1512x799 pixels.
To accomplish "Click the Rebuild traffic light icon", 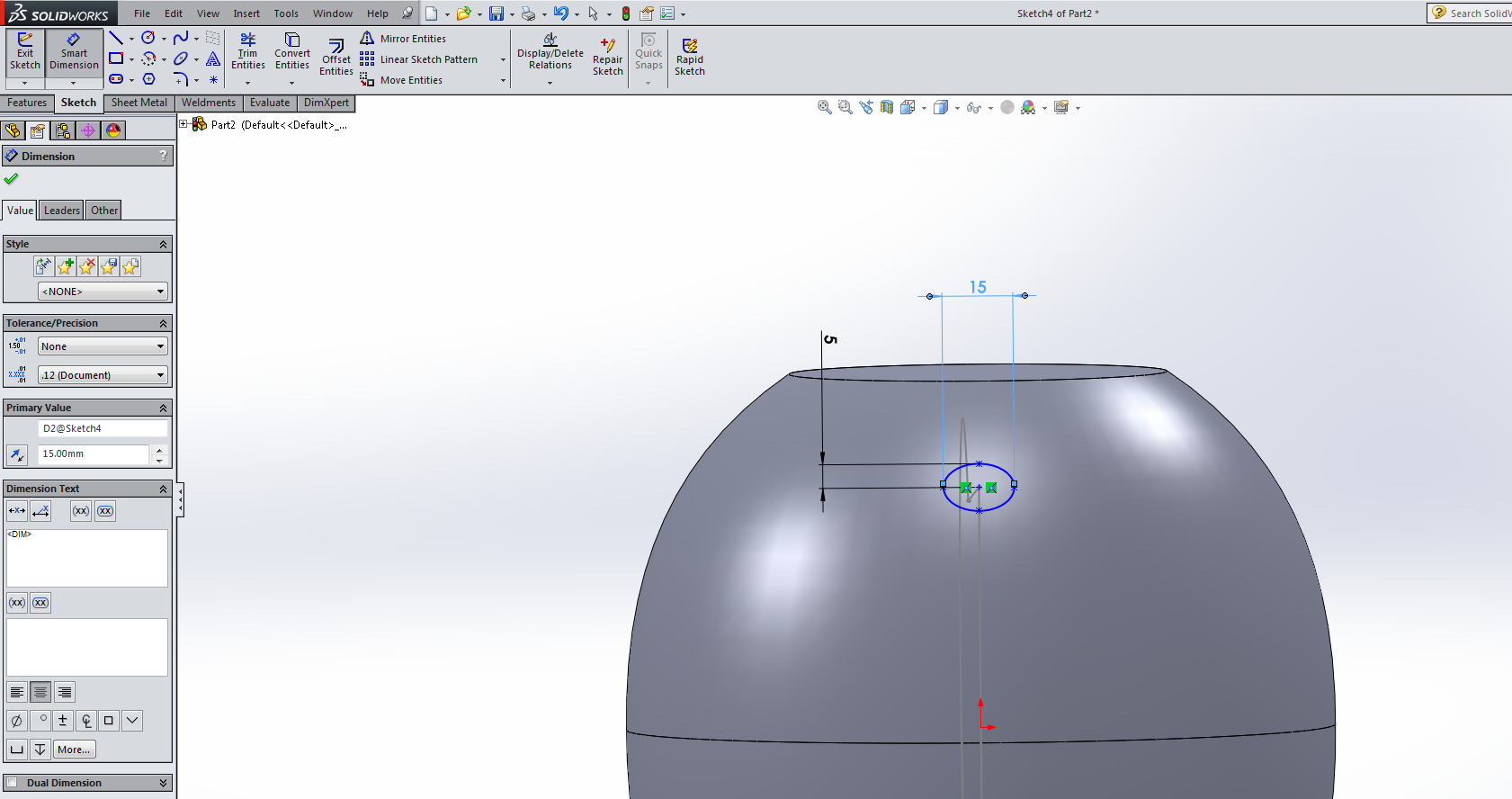I will click(626, 13).
